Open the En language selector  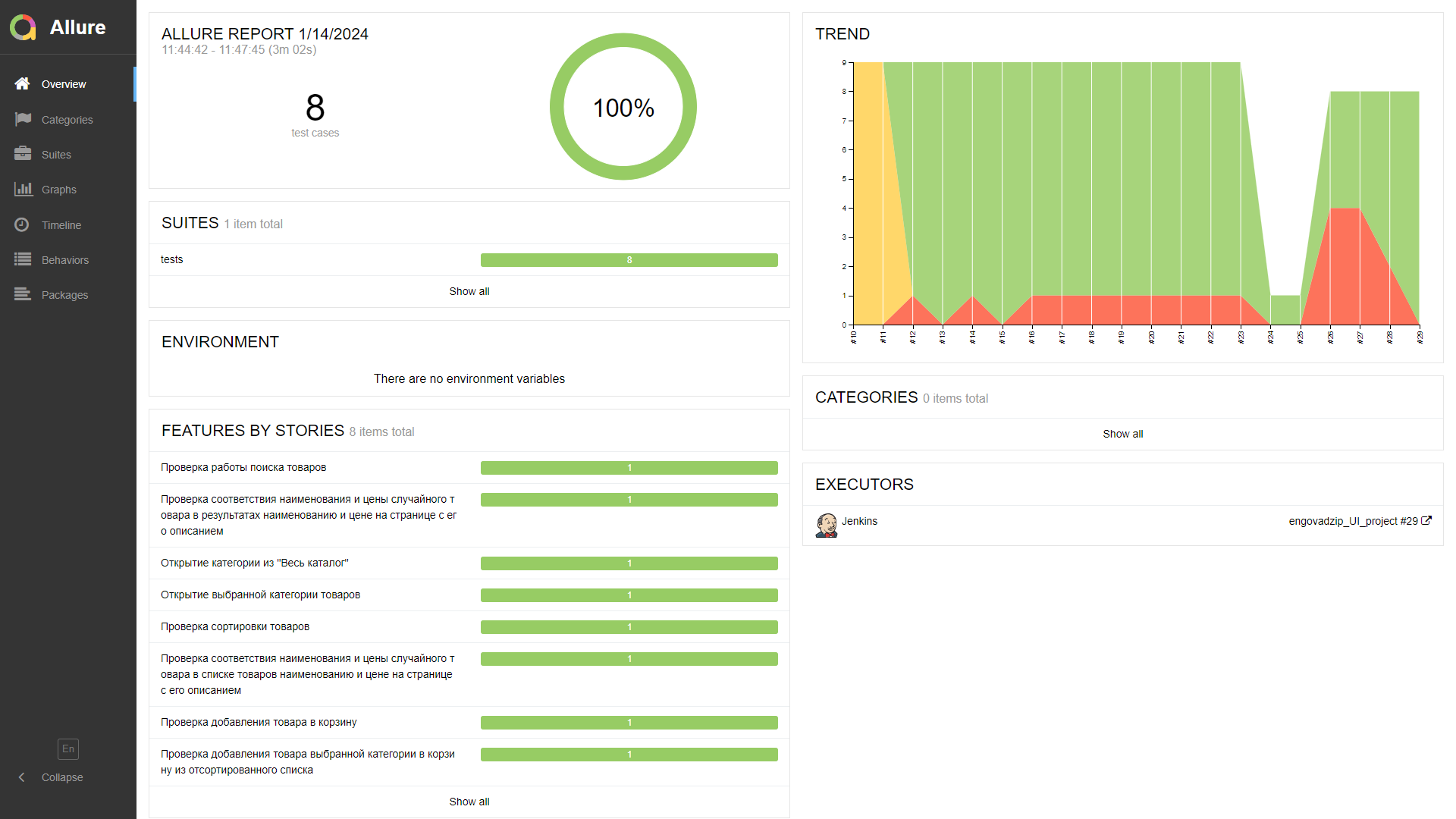(x=68, y=749)
